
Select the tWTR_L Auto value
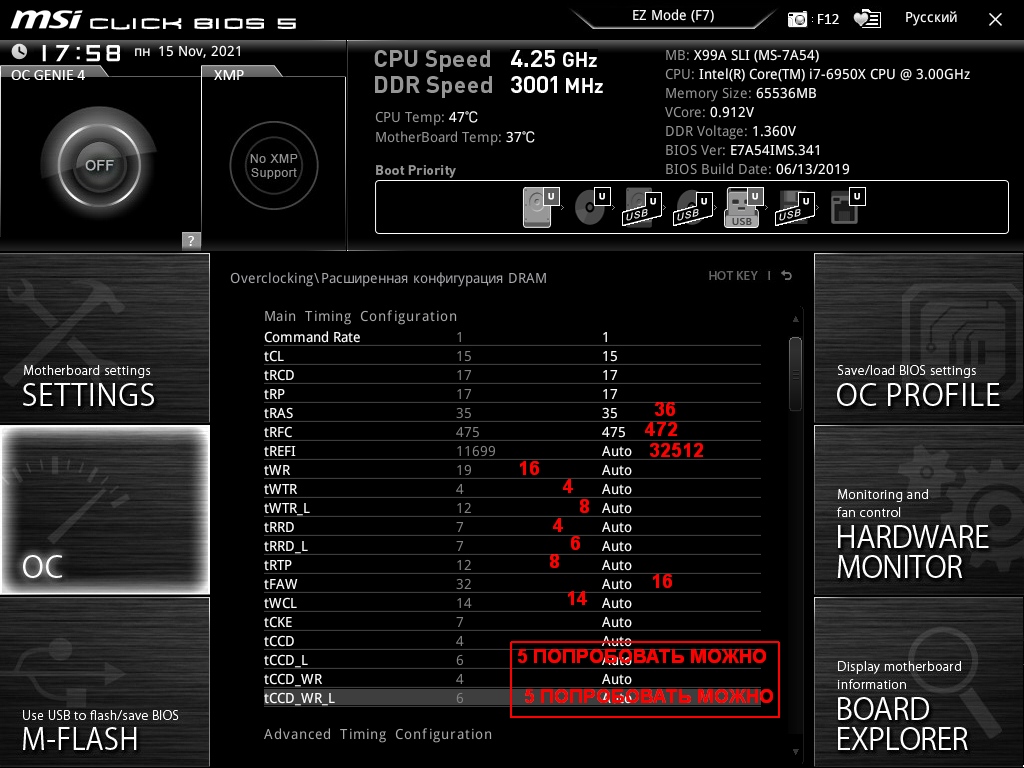pos(616,507)
